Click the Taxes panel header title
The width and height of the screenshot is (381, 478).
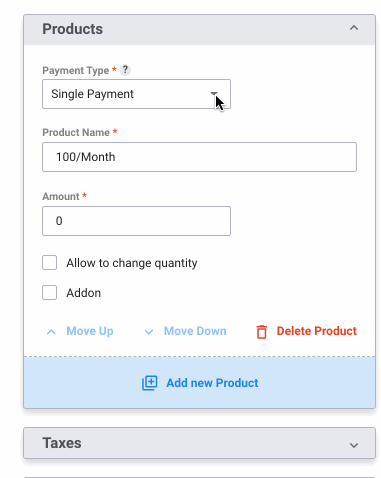coord(62,443)
